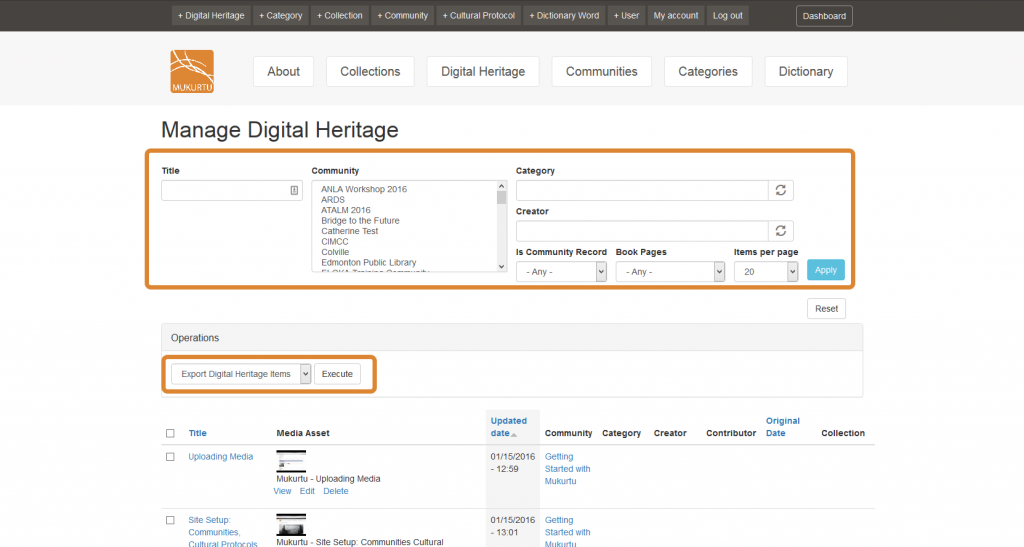Open the Book Pages dropdown
The width and height of the screenshot is (1024, 547).
coord(670,272)
